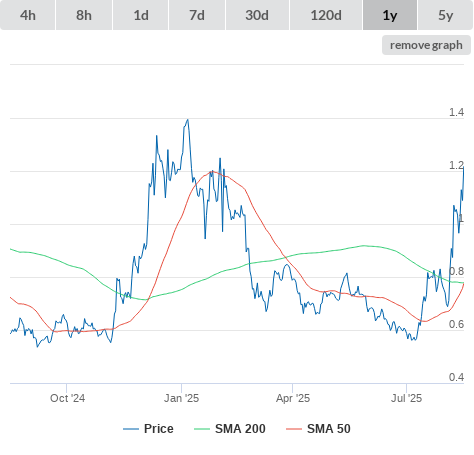Click the Apr '25 axis label
The width and height of the screenshot is (474, 455).
(293, 398)
